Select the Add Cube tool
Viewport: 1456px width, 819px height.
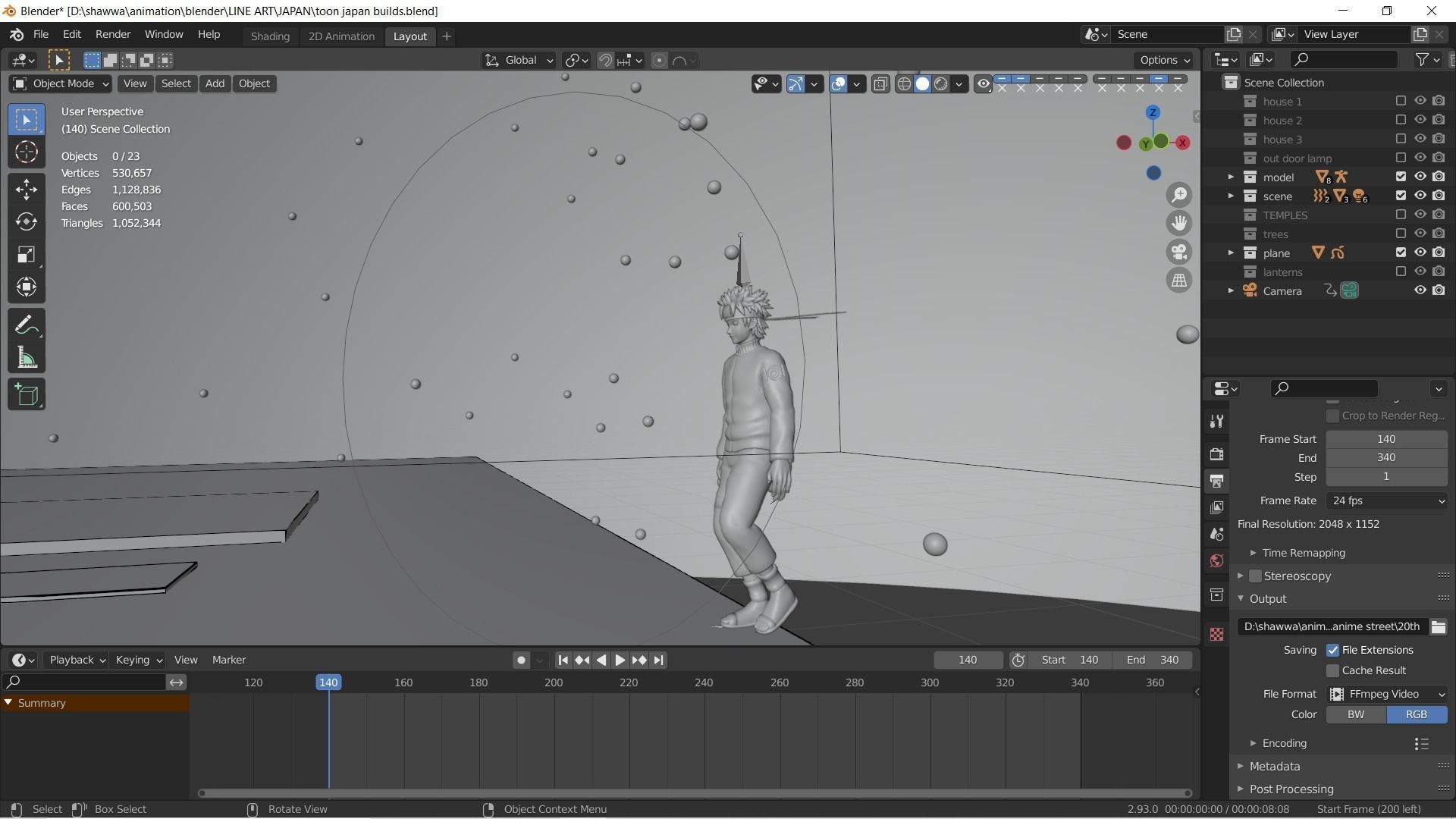pyautogui.click(x=27, y=394)
